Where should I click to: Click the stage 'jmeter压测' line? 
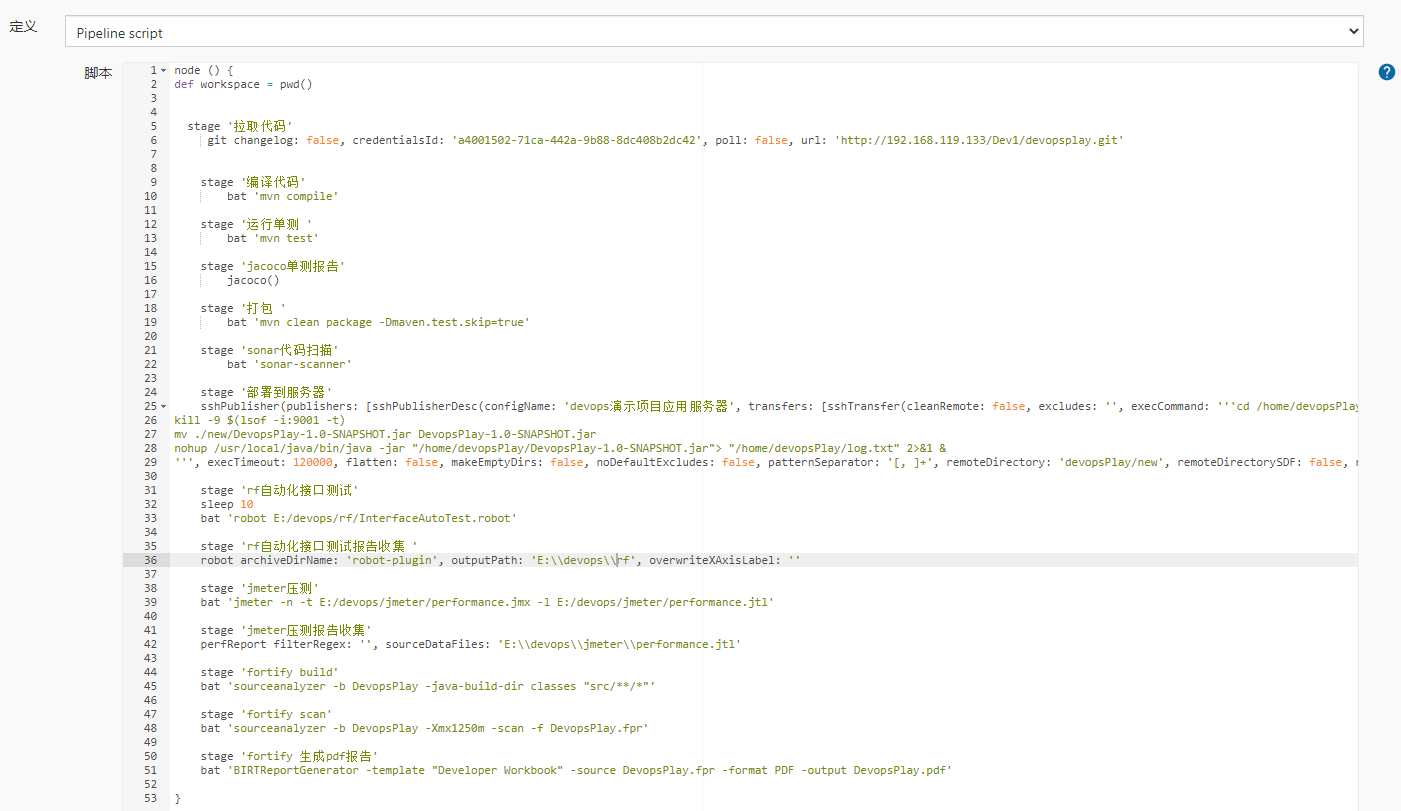(259, 588)
